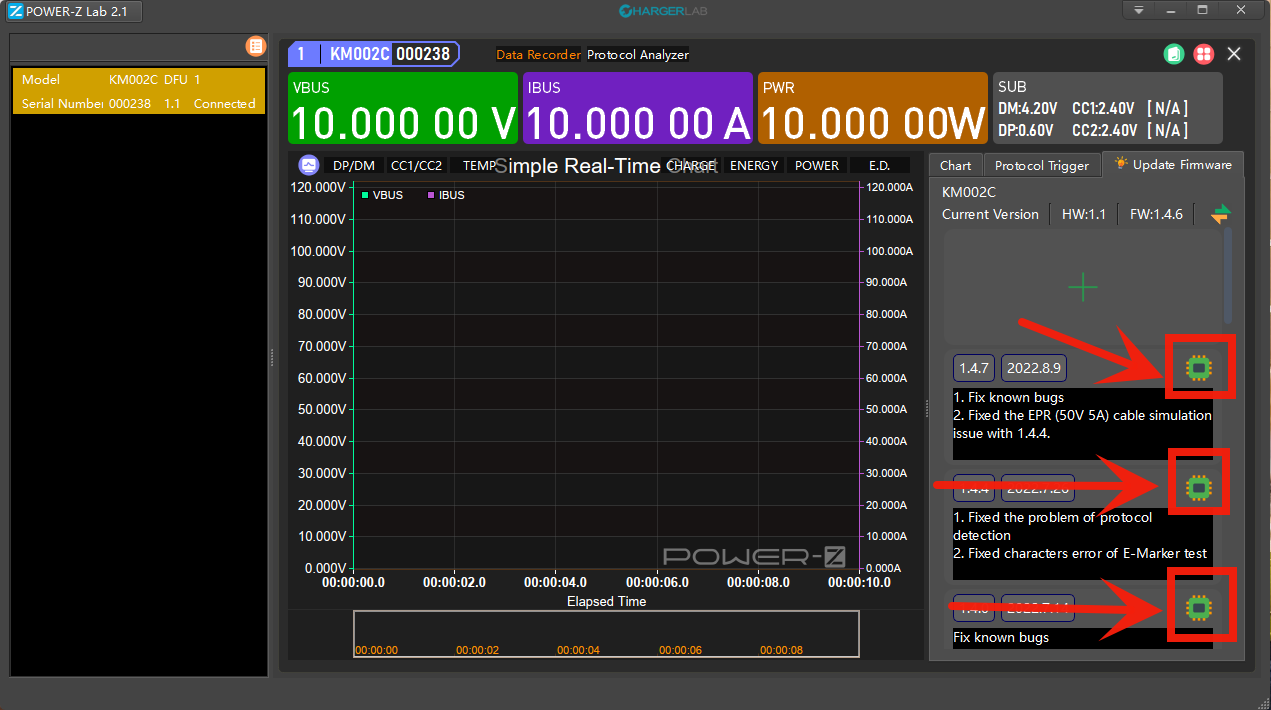The image size is (1271, 710).
Task: Click the round blue icon left of DP/DM
Action: 306,165
